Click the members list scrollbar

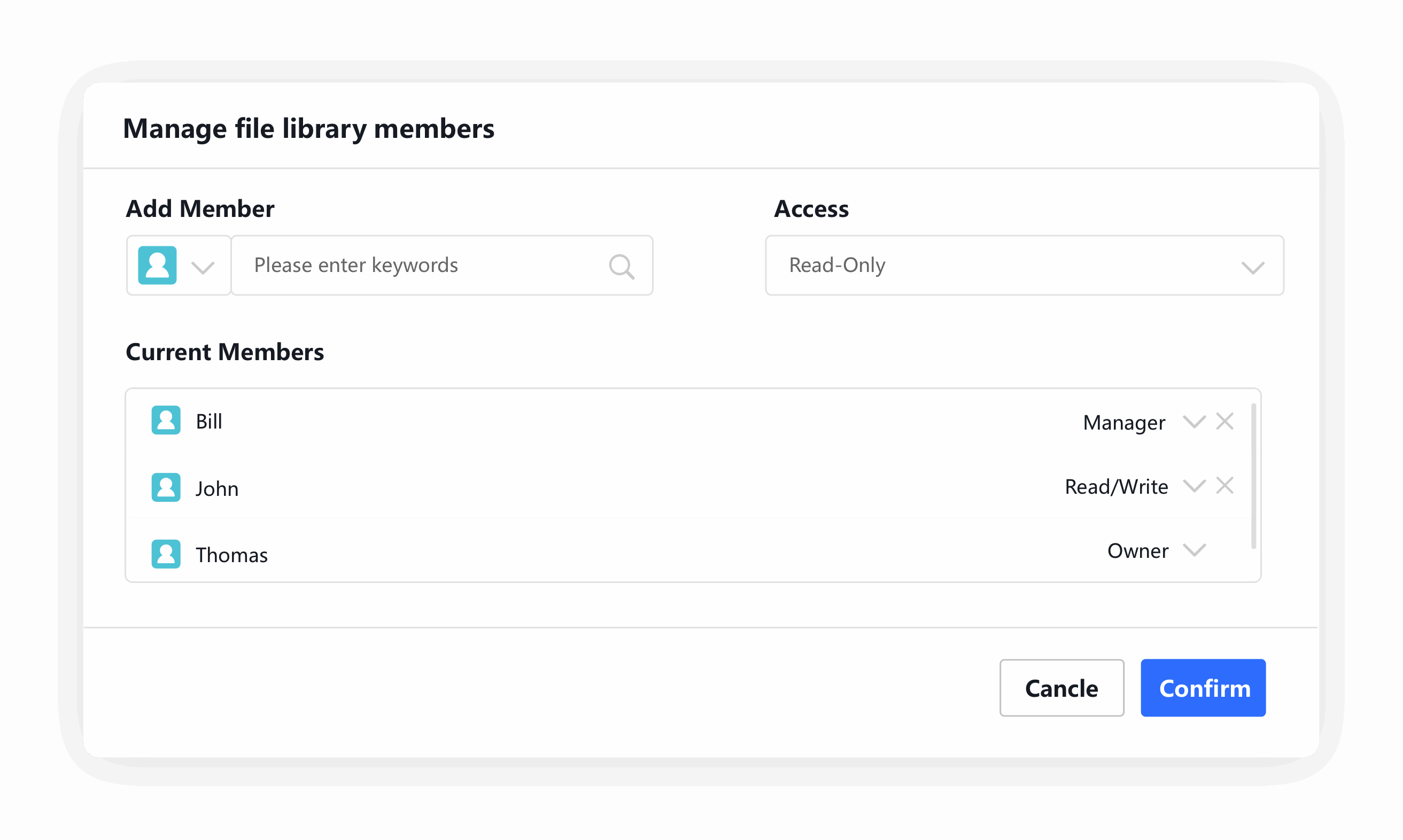point(1253,476)
